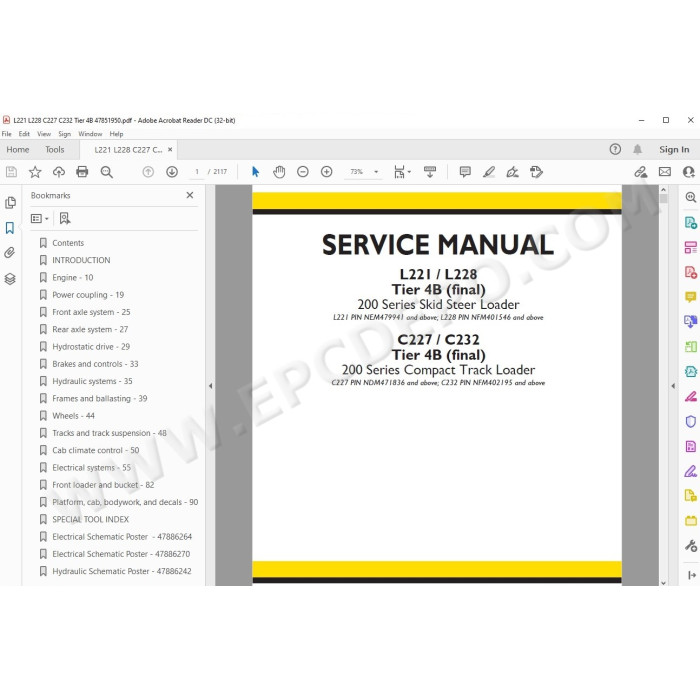Click the document vertical scrollbar thumb

[663, 199]
